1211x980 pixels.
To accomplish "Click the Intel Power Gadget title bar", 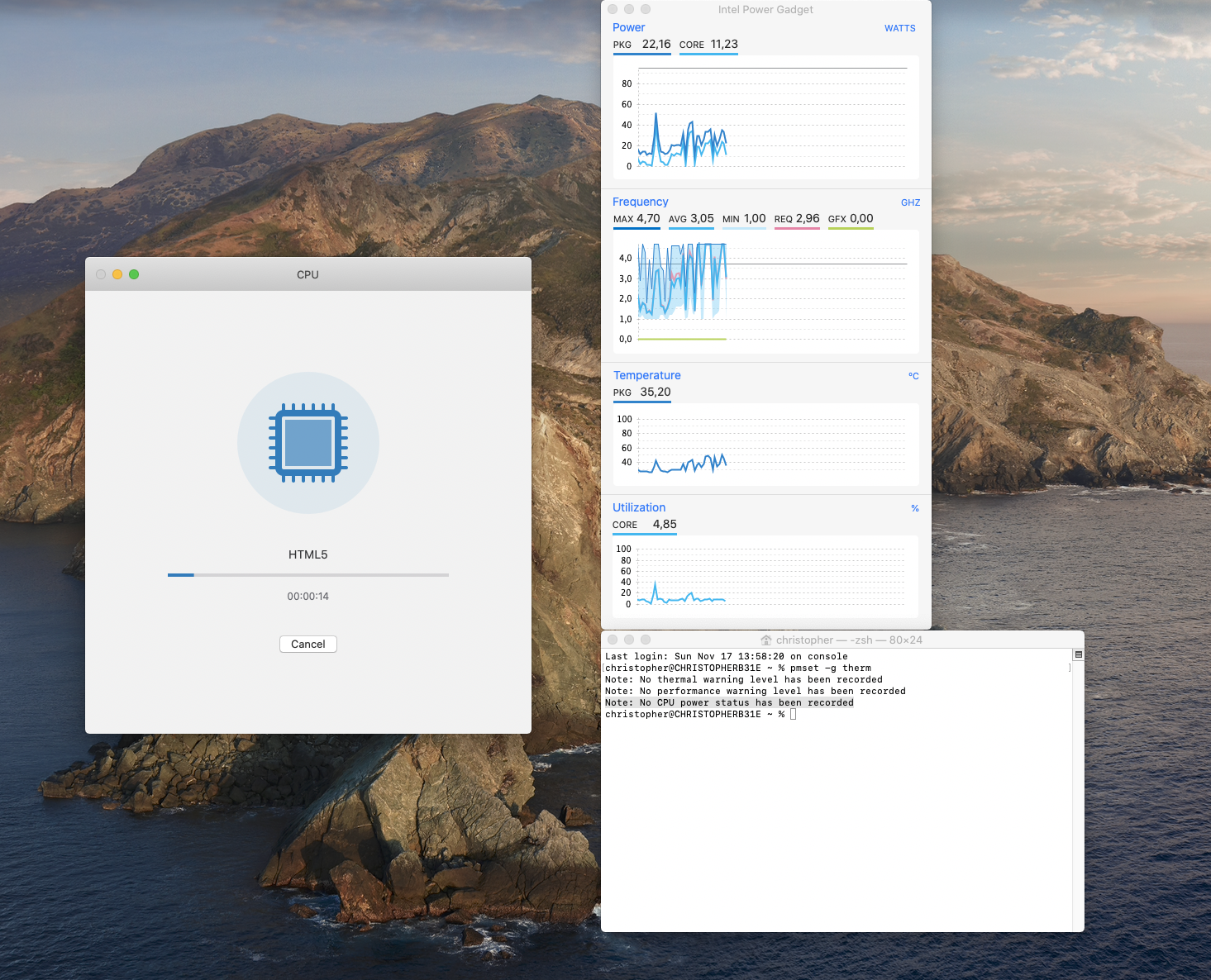I will [765, 9].
